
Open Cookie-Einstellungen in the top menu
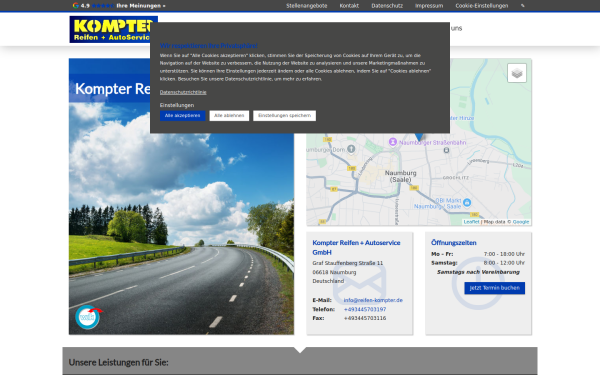482,6
